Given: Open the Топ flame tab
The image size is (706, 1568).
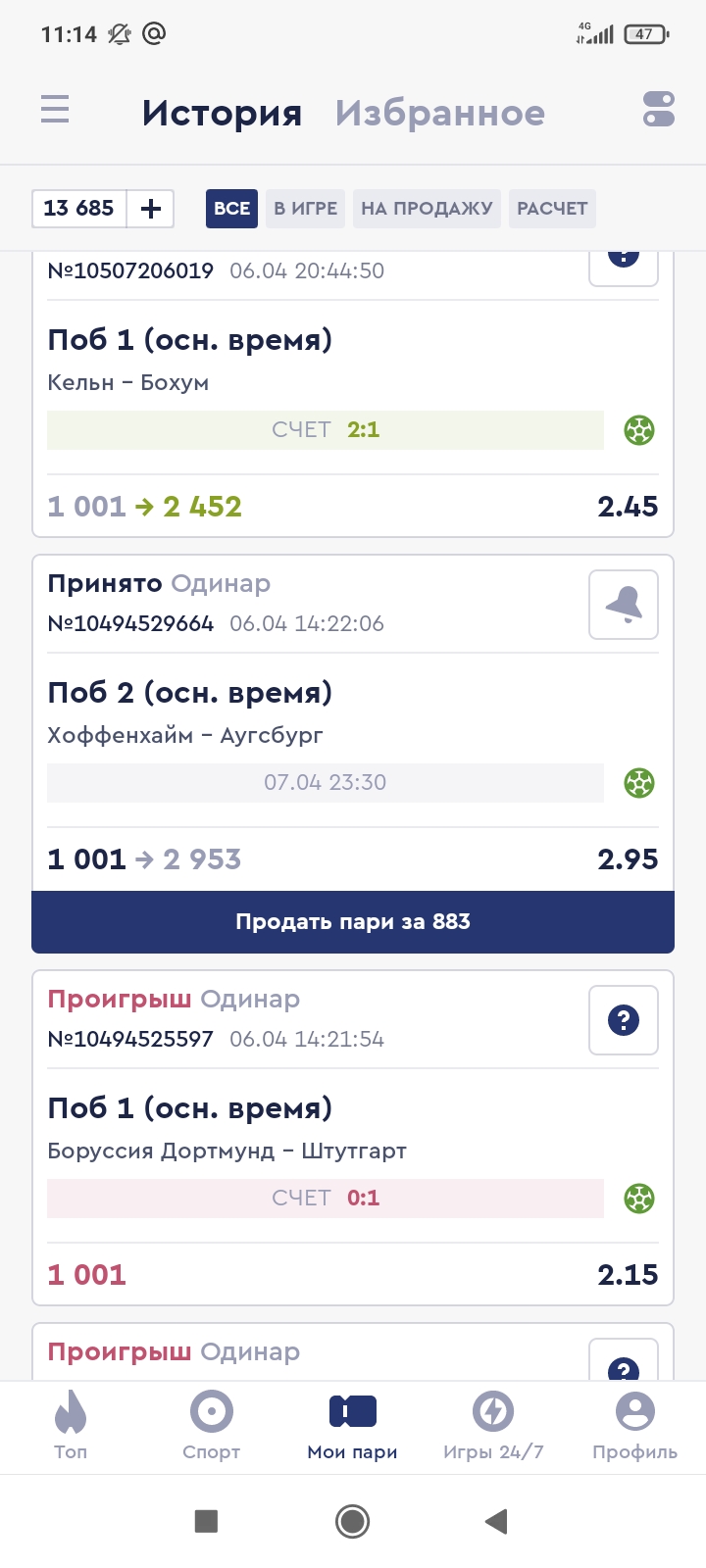Looking at the screenshot, I should [71, 1426].
